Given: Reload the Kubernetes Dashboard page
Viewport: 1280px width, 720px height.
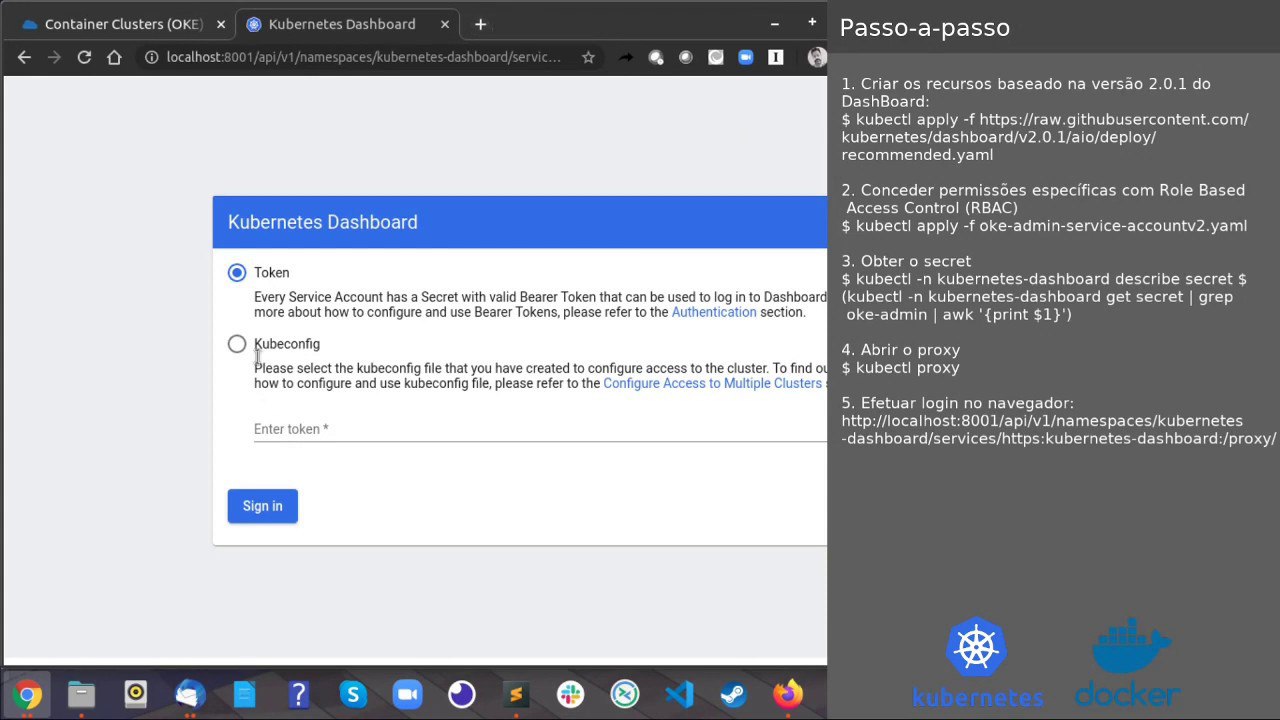Looking at the screenshot, I should tap(84, 57).
